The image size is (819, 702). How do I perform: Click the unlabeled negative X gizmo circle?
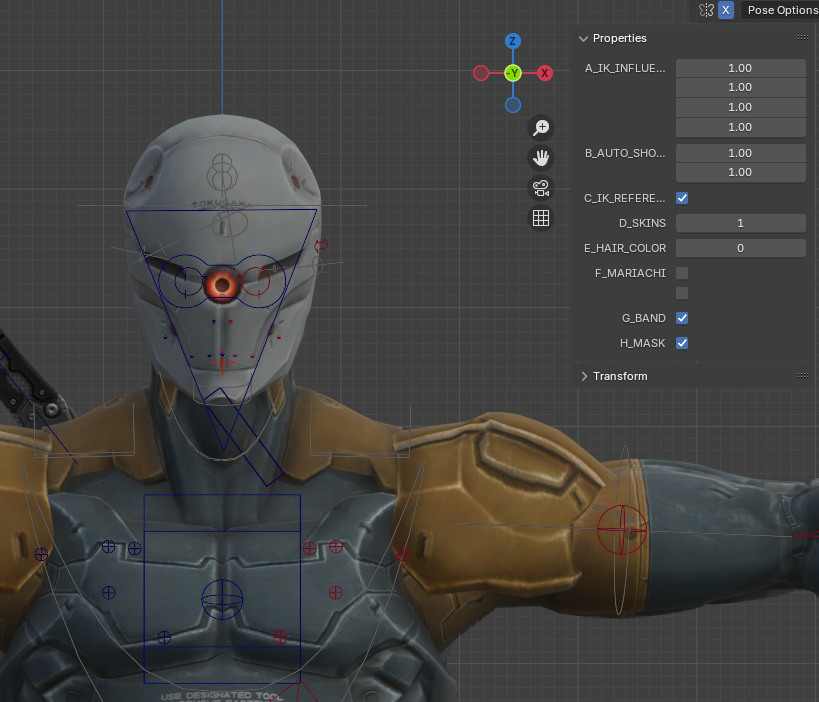[x=481, y=73]
